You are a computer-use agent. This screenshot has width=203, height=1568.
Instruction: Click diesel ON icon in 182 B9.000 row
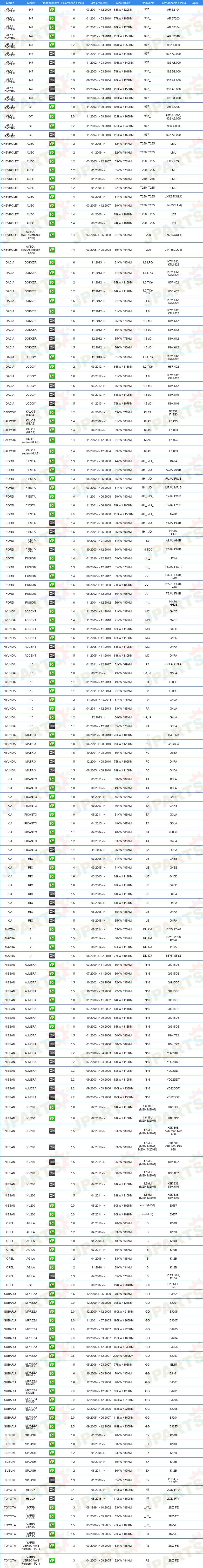click(52, 71)
